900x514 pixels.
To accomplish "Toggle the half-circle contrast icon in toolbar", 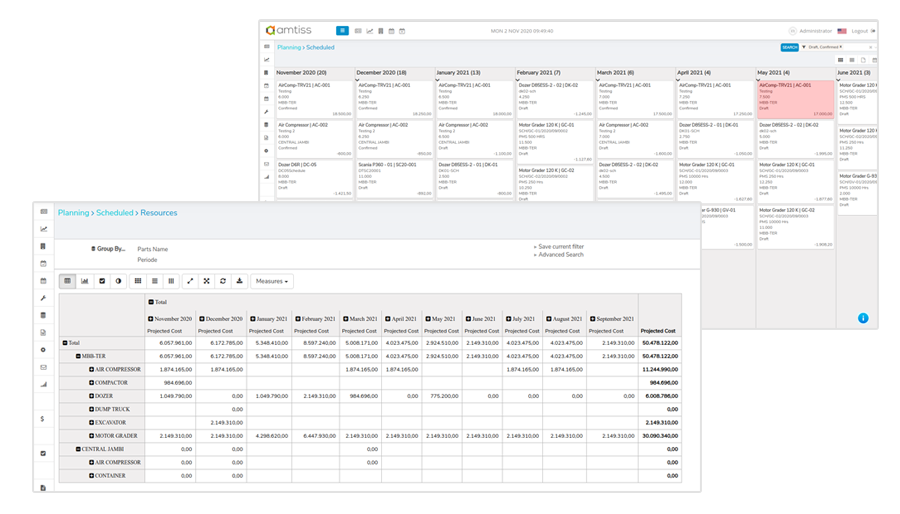I will tap(119, 281).
